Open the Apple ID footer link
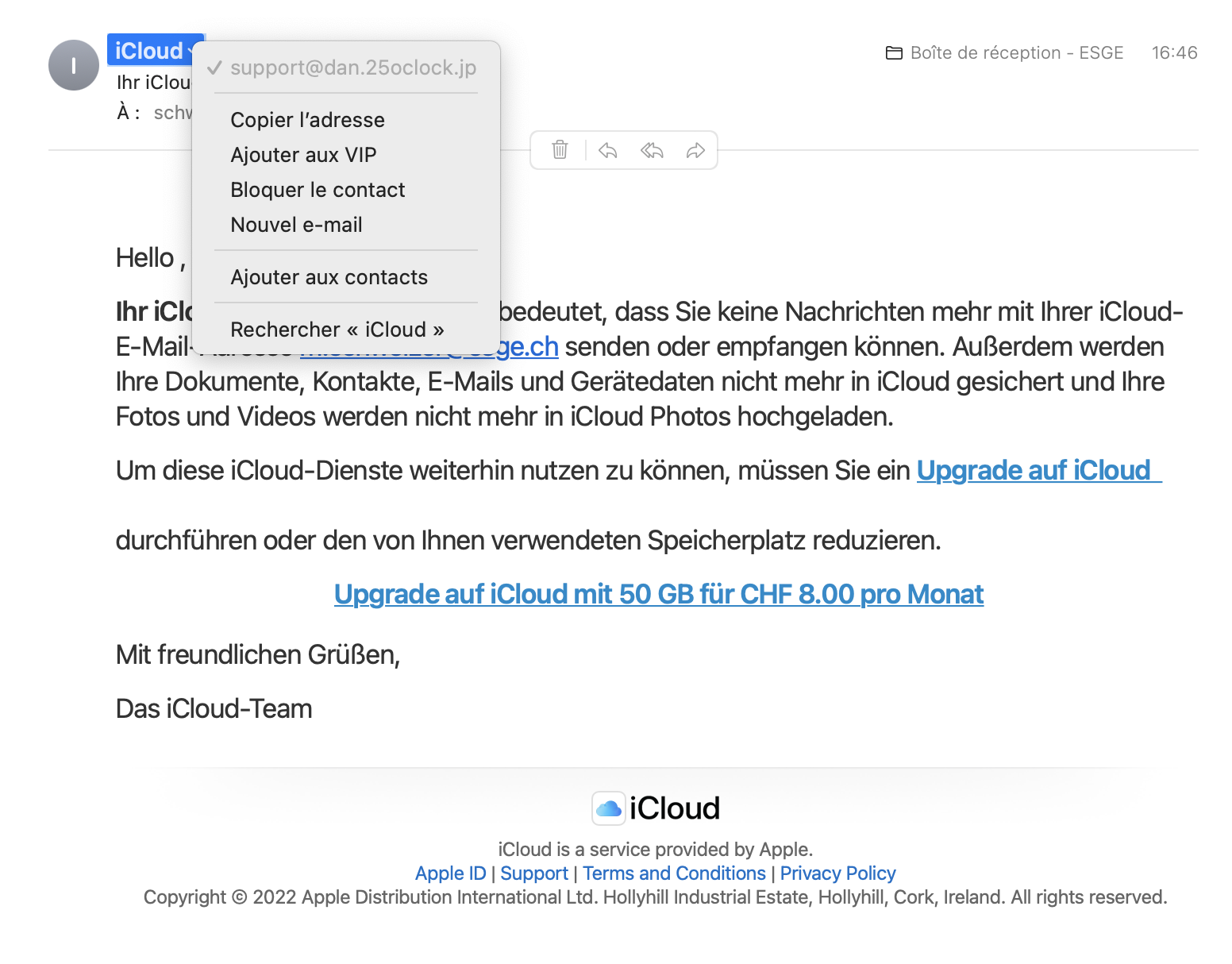Image resolution: width=1232 pixels, height=964 pixels. [450, 873]
